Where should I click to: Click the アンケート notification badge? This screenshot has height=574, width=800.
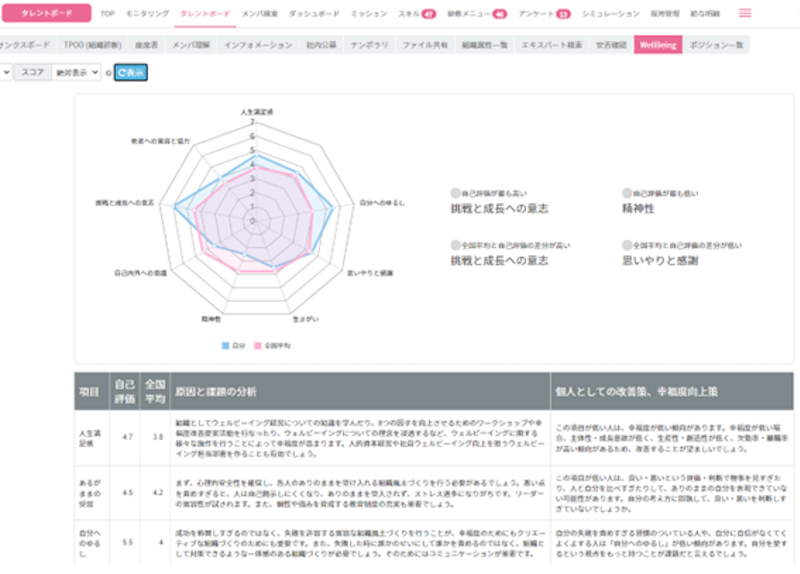tap(563, 15)
